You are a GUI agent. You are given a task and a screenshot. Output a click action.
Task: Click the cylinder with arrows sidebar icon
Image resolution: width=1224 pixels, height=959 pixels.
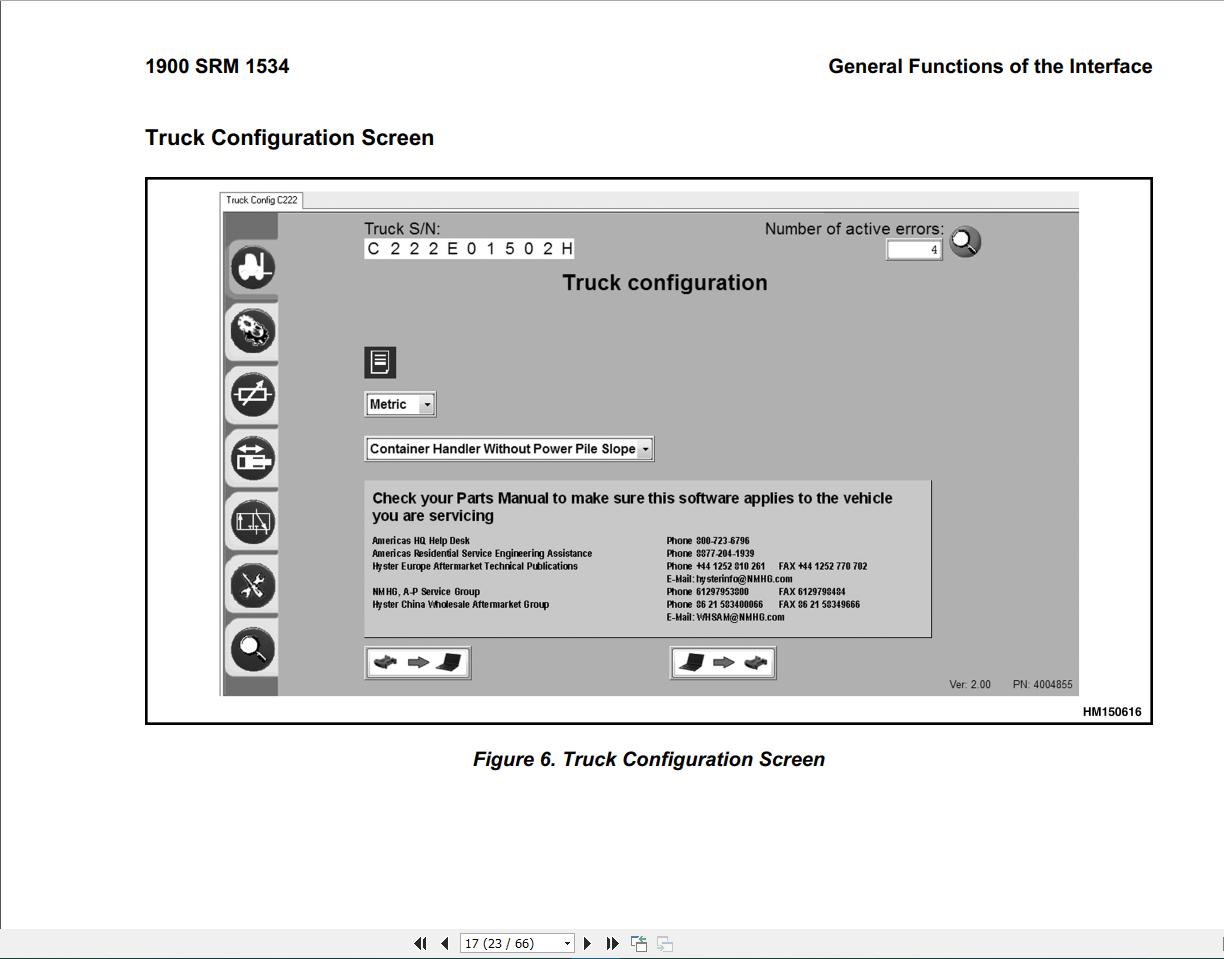pos(253,458)
